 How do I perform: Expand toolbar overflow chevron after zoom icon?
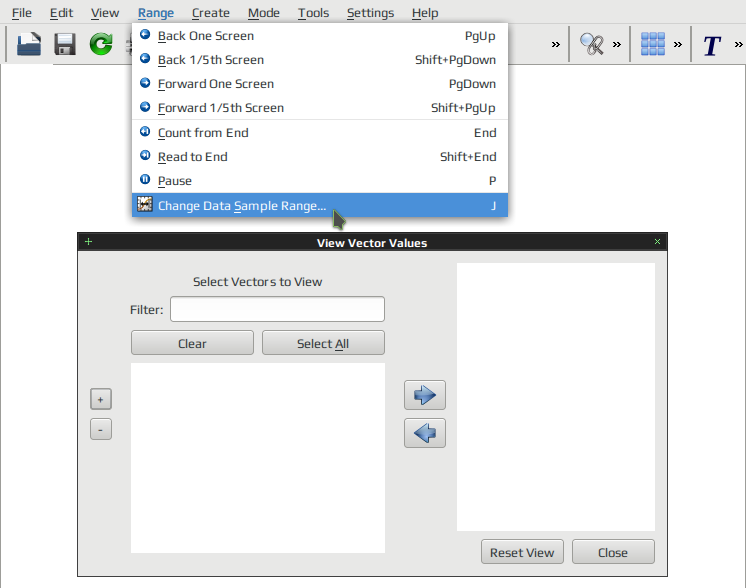point(617,45)
